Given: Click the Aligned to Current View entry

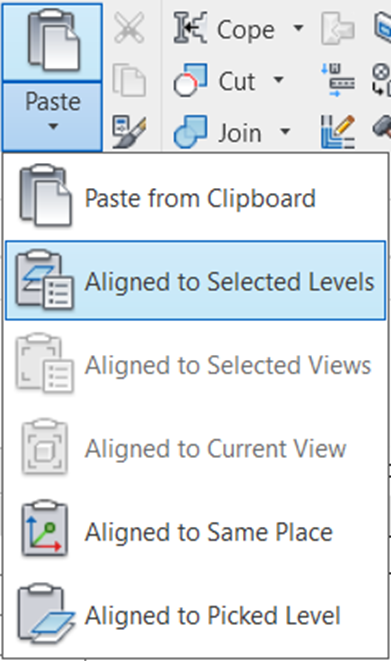Looking at the screenshot, I should point(196,448).
